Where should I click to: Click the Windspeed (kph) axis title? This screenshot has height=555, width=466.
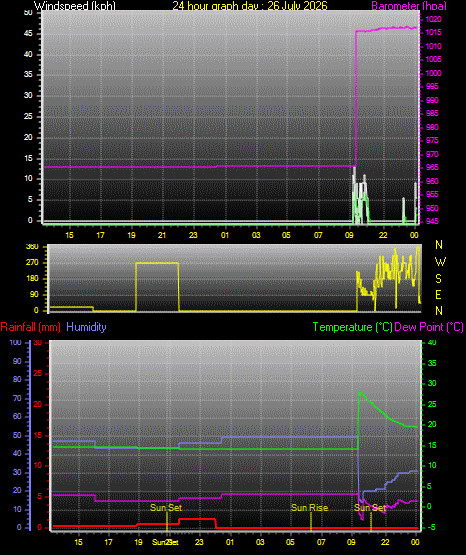[x=75, y=6]
